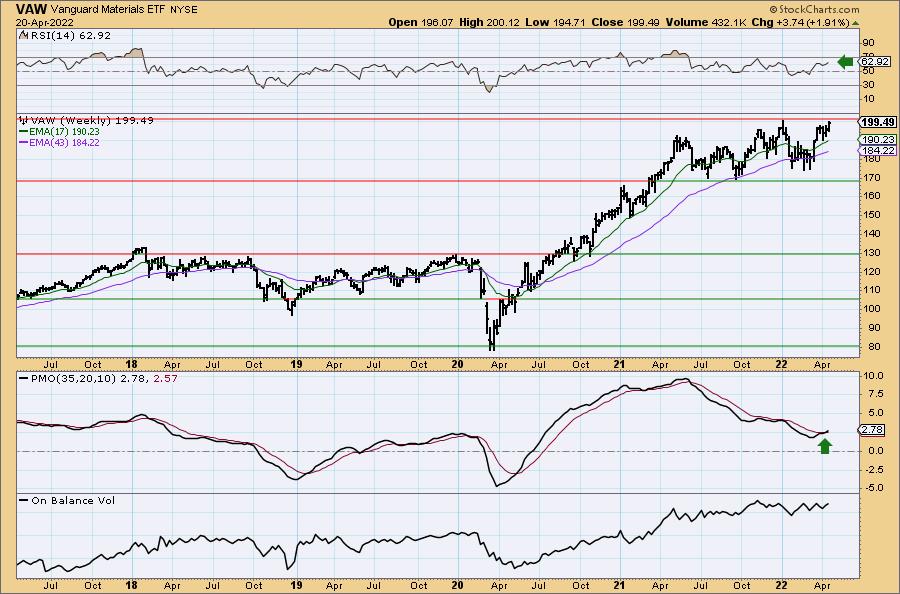Click the 170 price axis label
This screenshot has height=594, width=900.
(x=870, y=177)
